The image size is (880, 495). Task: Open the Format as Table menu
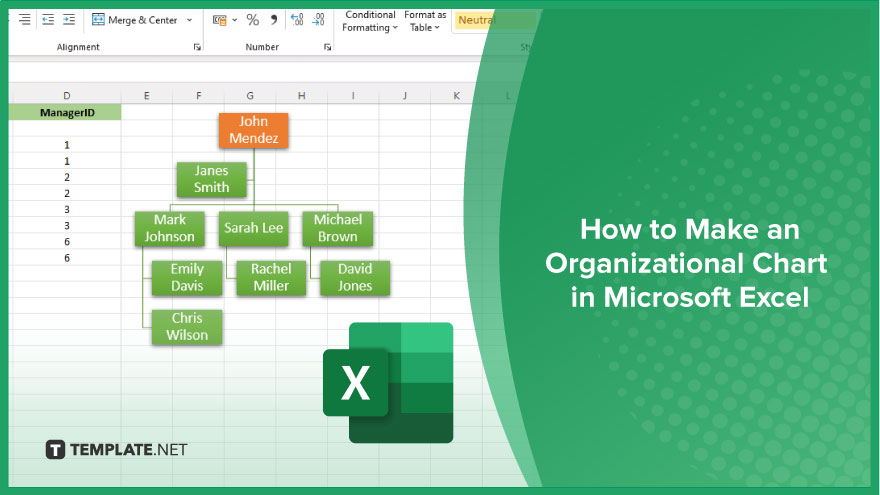tap(425, 21)
